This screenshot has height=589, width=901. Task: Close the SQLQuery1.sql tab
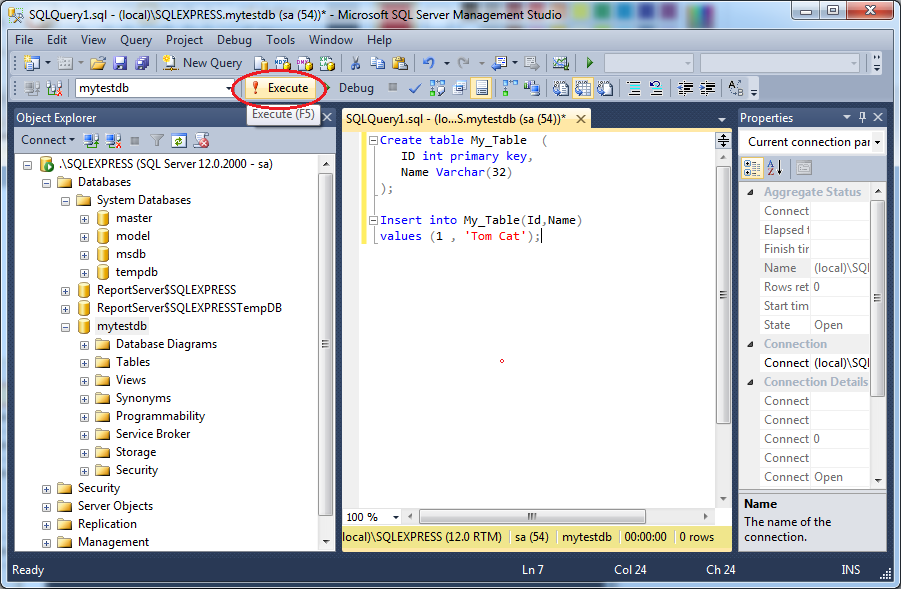[581, 119]
